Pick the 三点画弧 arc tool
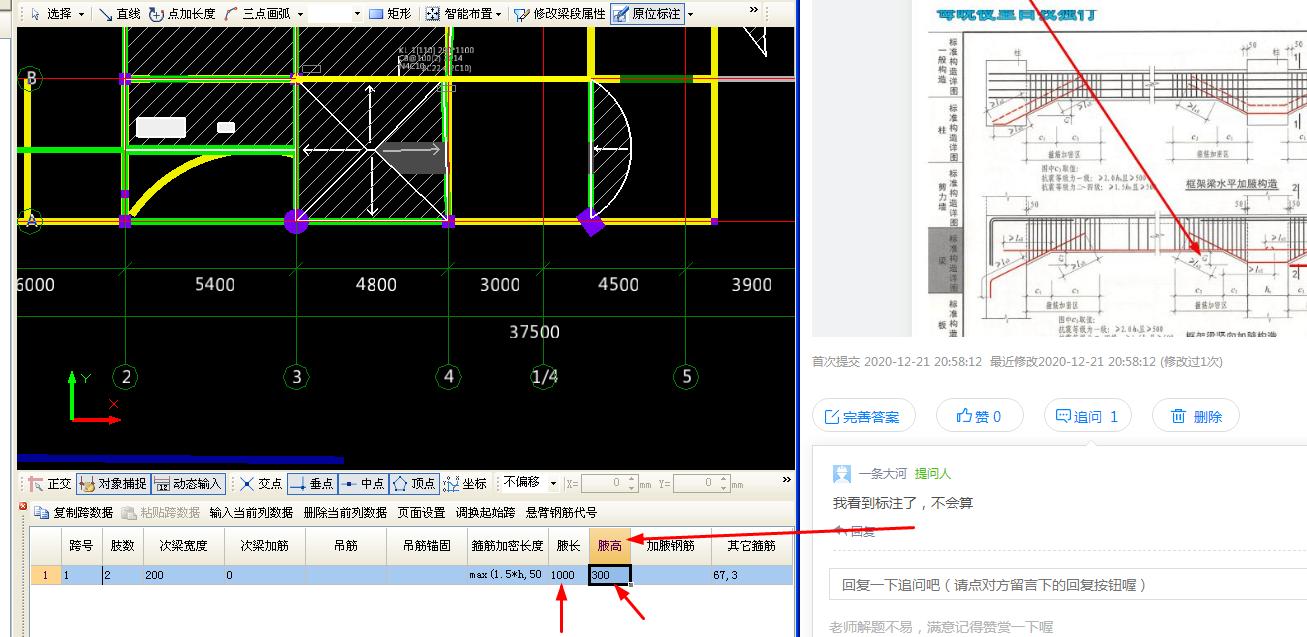This screenshot has width=1307, height=637. click(259, 14)
